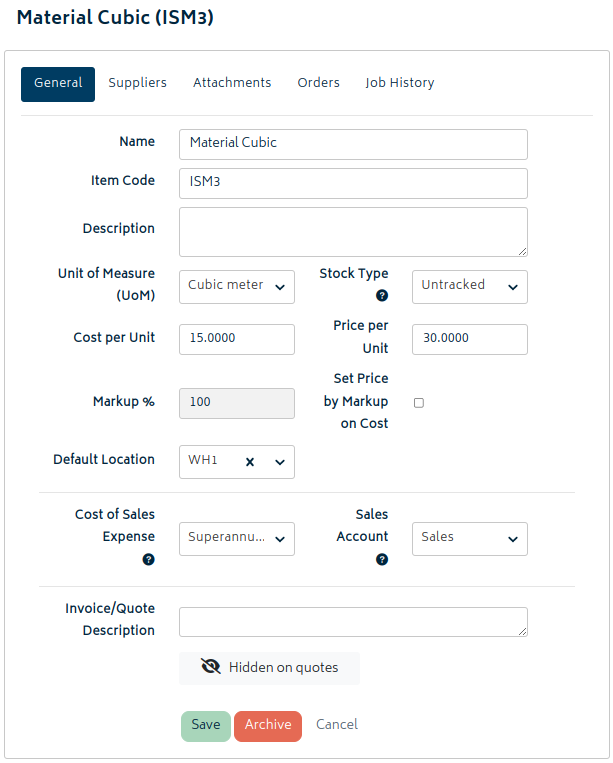This screenshot has width=613, height=763.
Task: Click the Stock Type help icon
Action: point(382,295)
